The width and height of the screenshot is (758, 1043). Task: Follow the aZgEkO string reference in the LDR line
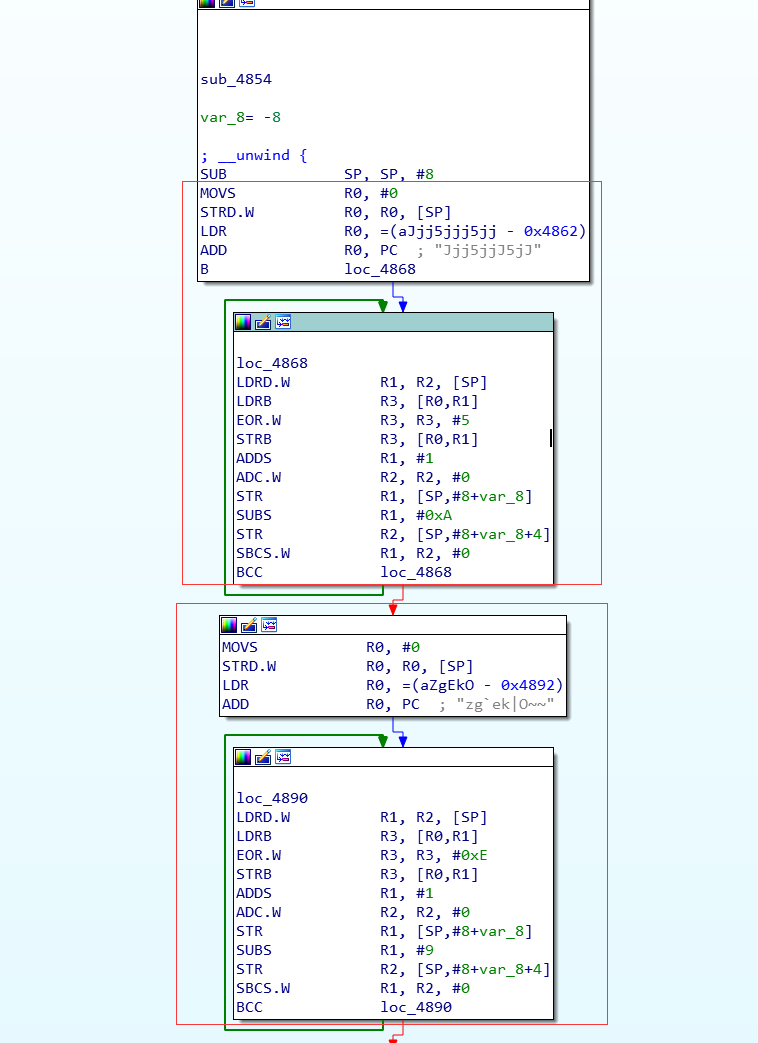click(447, 685)
